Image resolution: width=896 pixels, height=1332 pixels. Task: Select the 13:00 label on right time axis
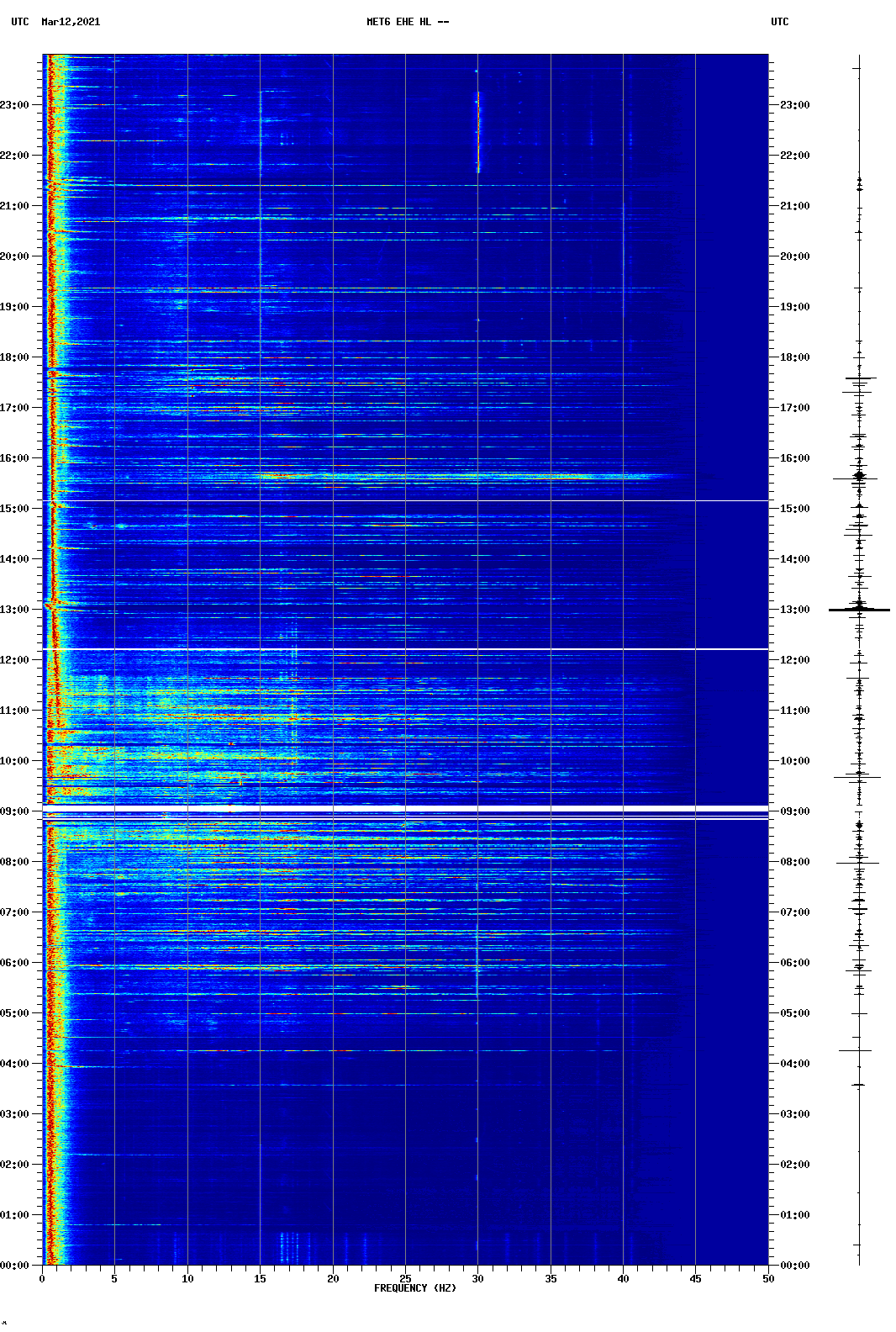click(x=794, y=610)
